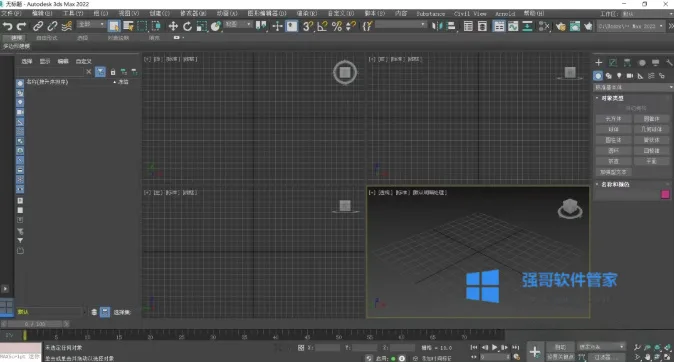Click the Redo arrow icon

[21, 26]
